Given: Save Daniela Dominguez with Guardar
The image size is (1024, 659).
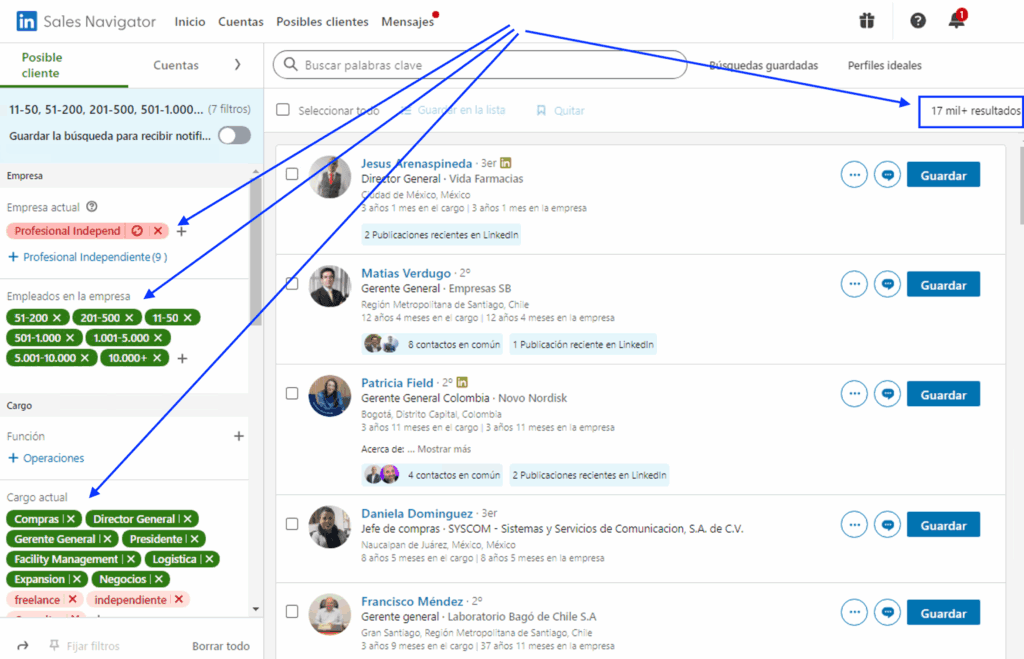Looking at the screenshot, I should [x=943, y=525].
